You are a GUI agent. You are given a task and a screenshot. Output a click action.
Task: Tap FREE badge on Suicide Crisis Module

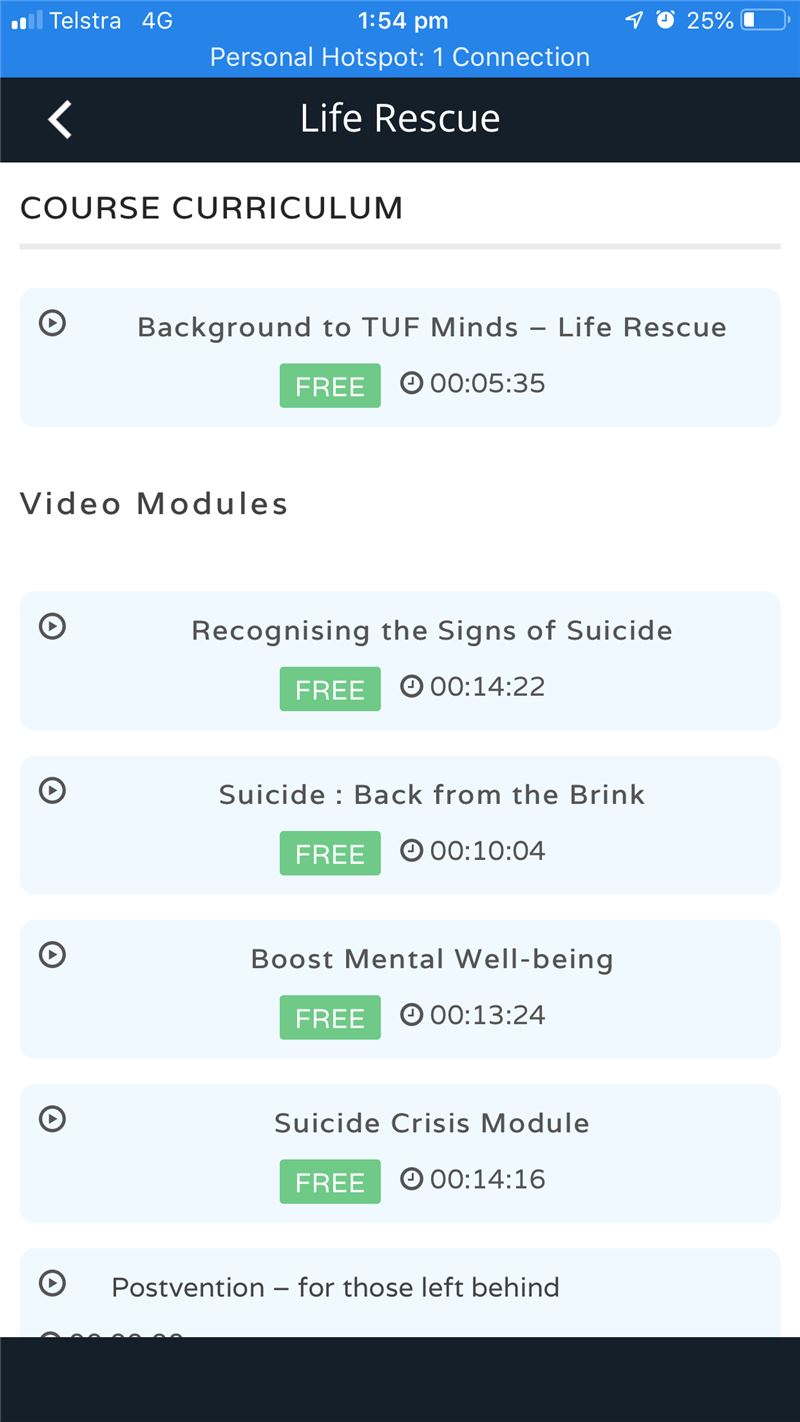click(330, 1181)
